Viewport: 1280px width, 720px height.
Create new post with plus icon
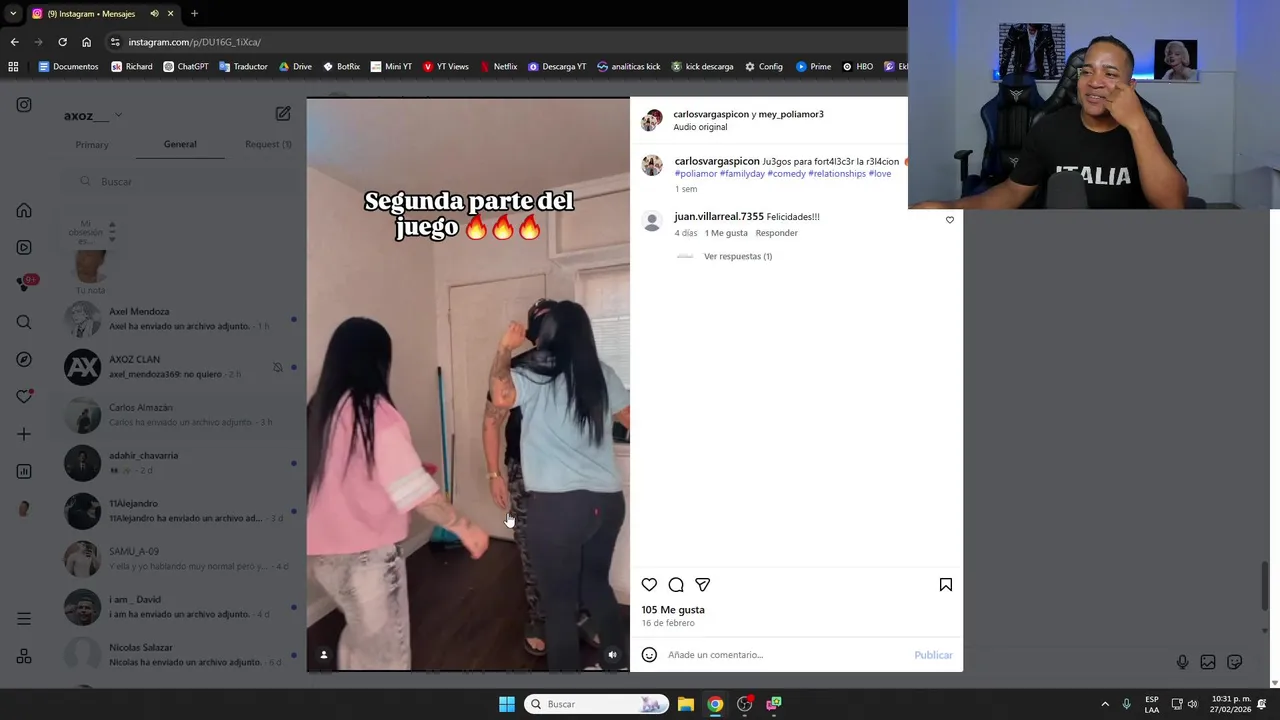pyautogui.click(x=24, y=434)
